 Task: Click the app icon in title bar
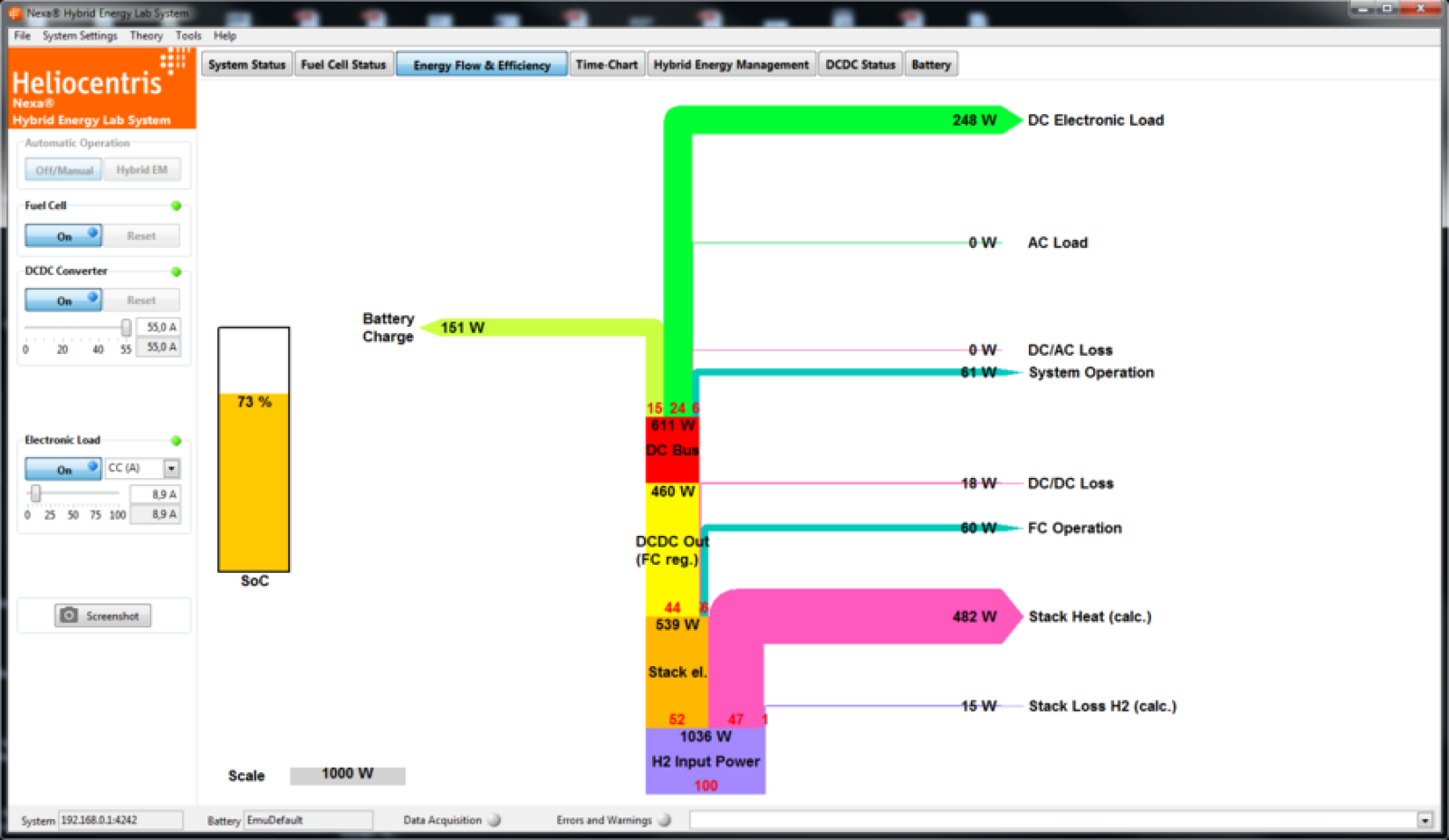14,13
